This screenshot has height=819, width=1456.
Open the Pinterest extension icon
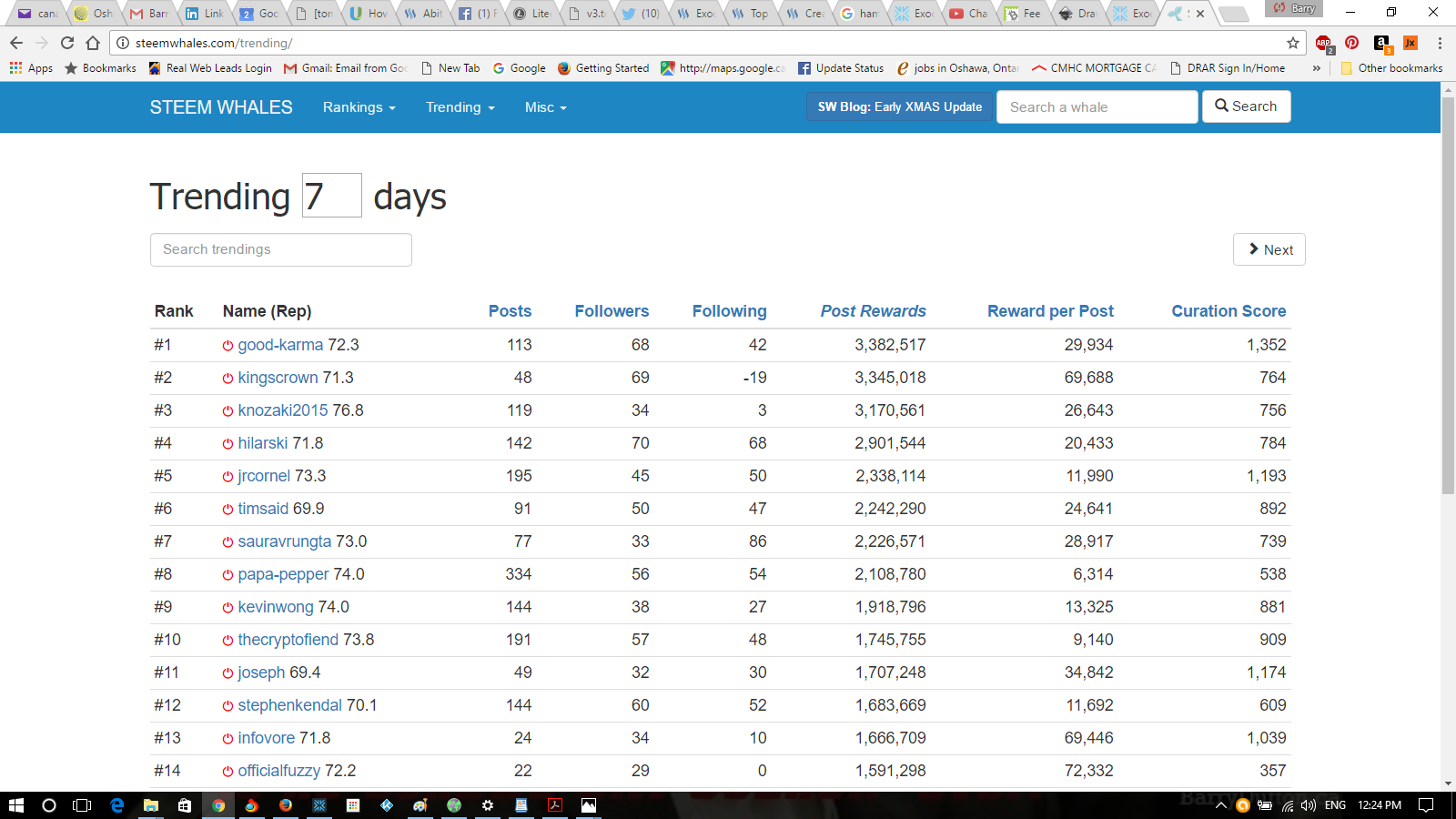pos(1352,43)
